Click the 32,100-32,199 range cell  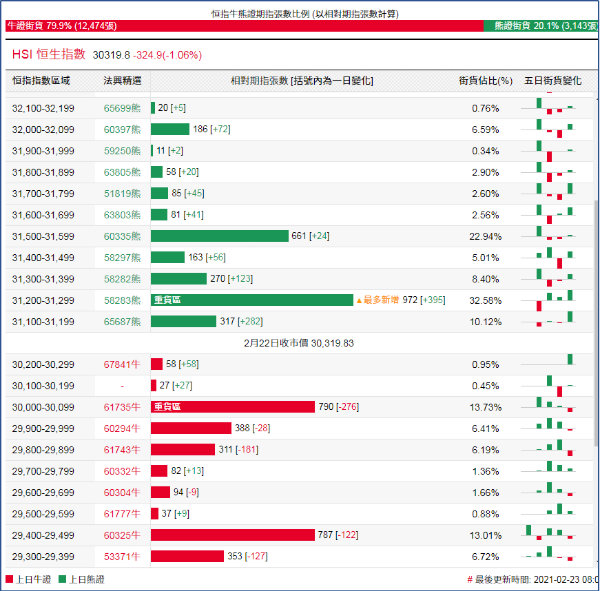(x=43, y=108)
